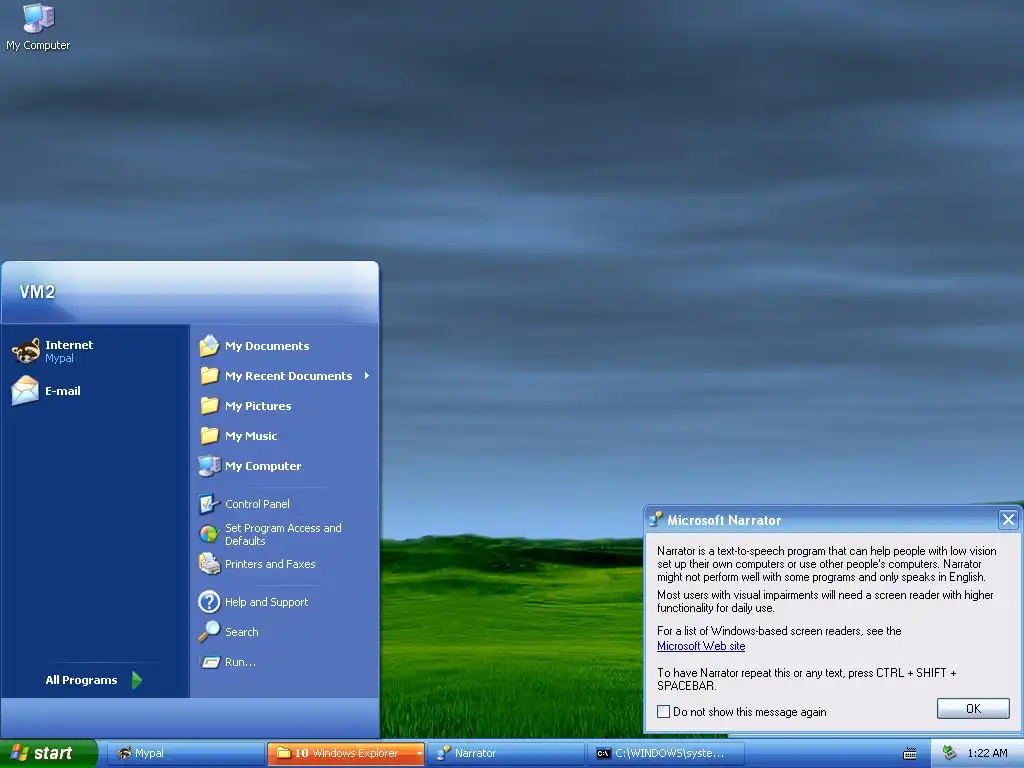Image resolution: width=1024 pixels, height=768 pixels.
Task: Click the Search magnifying glass icon
Action: click(x=209, y=632)
